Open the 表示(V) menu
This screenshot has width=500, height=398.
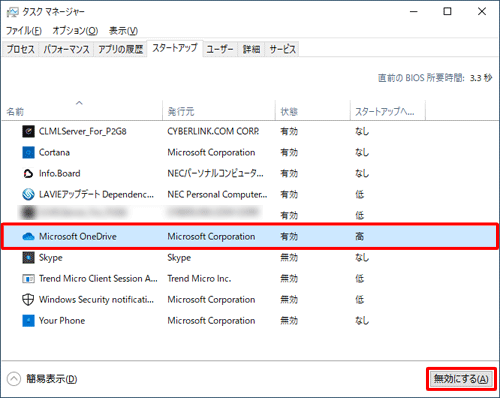pos(123,31)
